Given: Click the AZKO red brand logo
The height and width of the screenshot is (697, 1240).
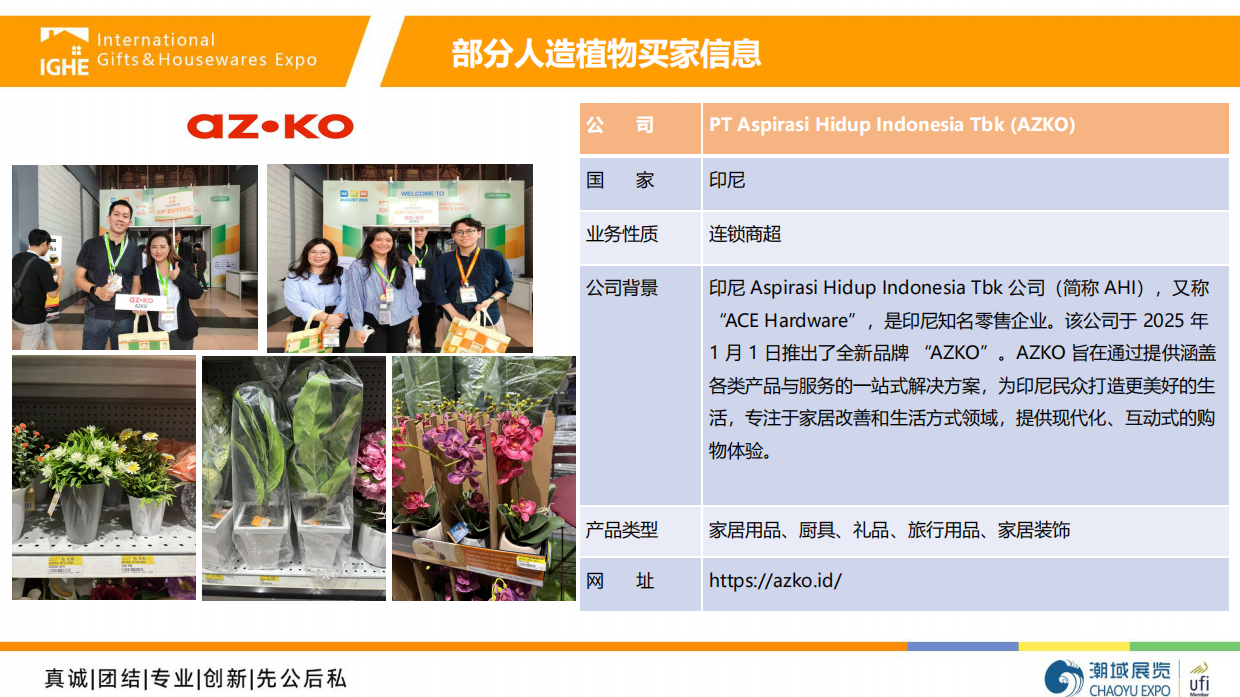Looking at the screenshot, I should click(x=270, y=126).
